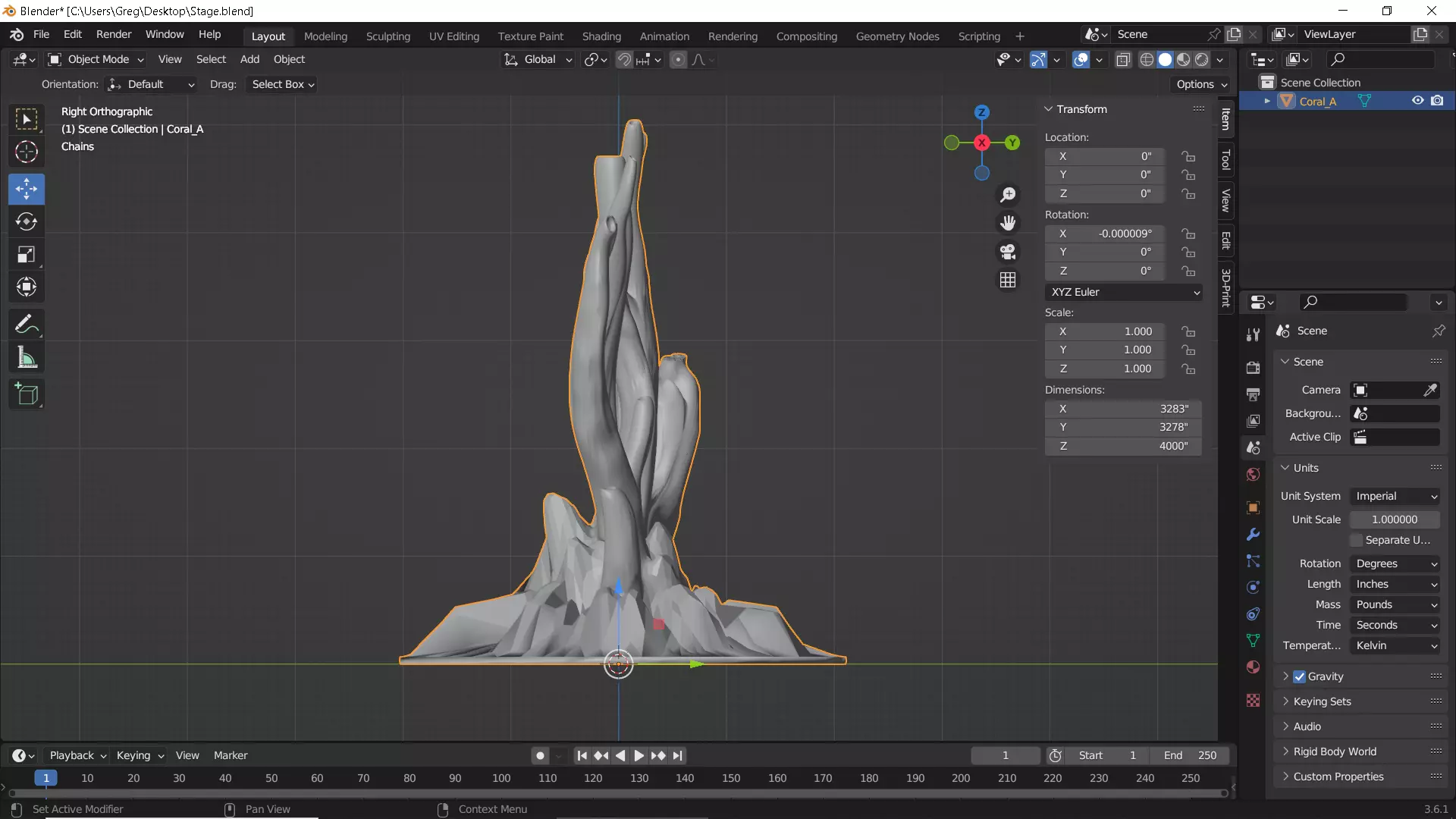Click the Scale X value field
The image size is (1456, 819).
[1104, 331]
